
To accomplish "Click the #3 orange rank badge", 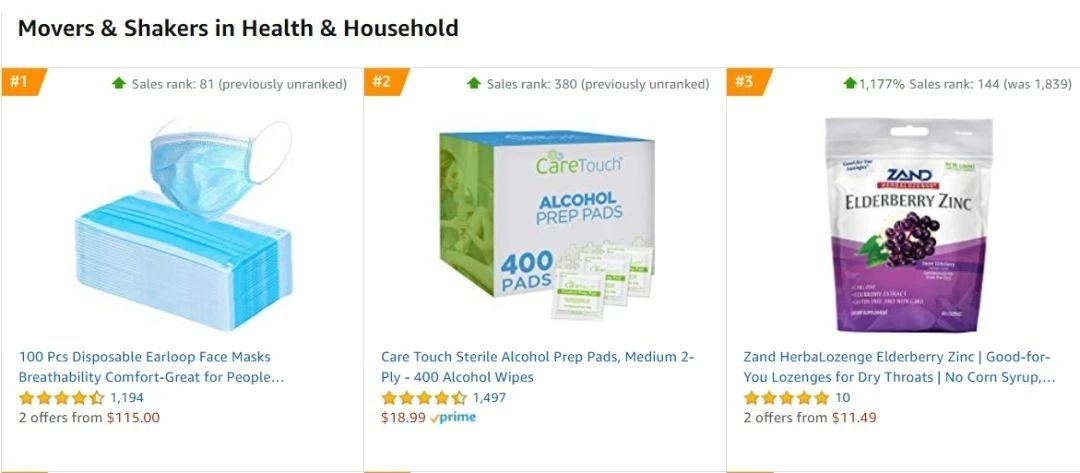I will point(747,82).
